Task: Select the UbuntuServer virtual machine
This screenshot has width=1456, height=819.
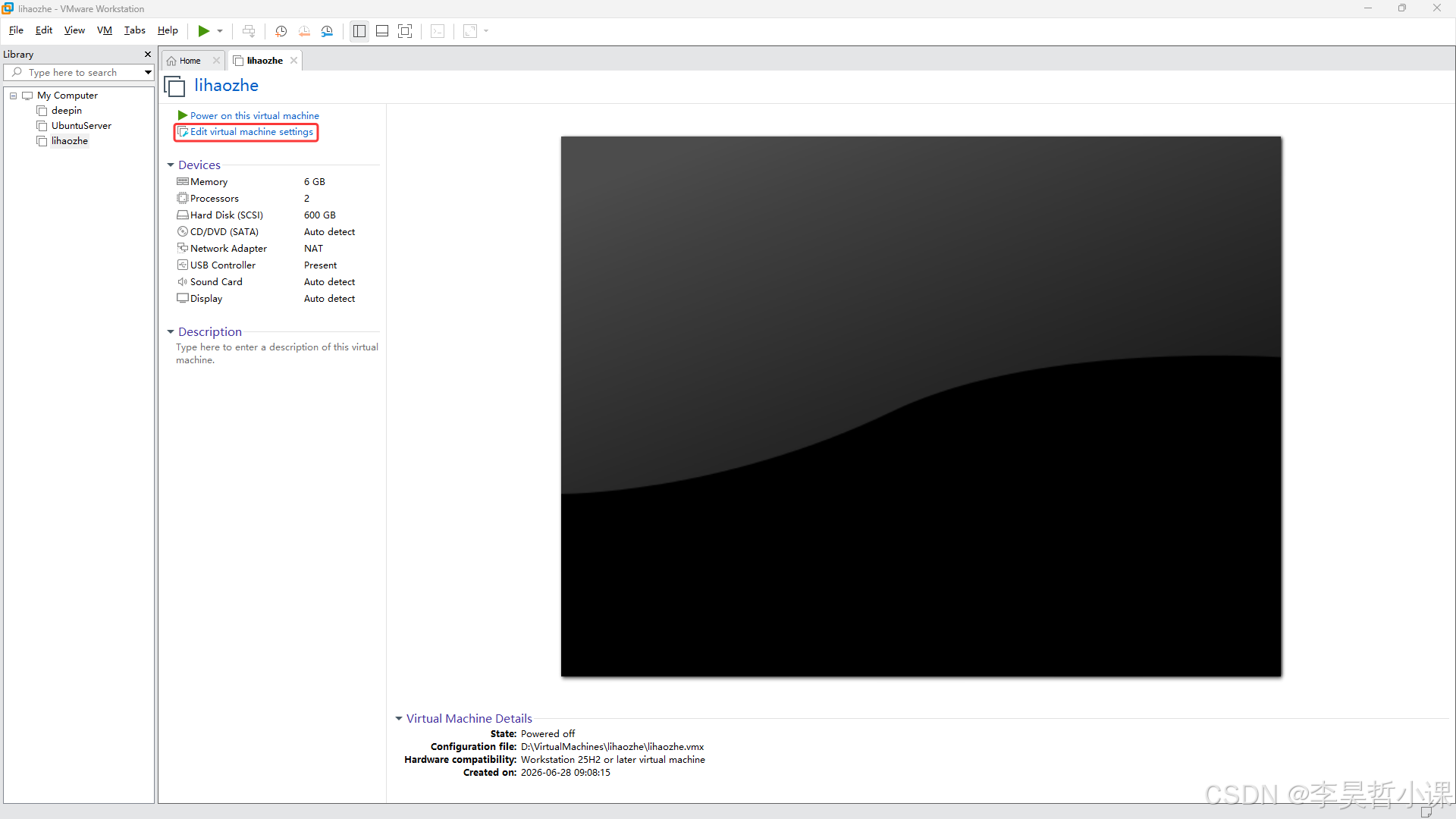Action: click(x=81, y=126)
